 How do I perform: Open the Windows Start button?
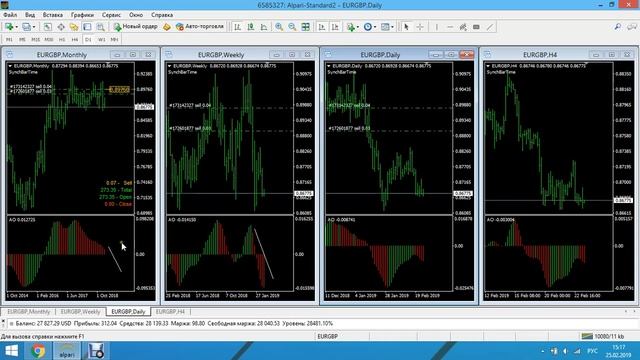pos(11,351)
